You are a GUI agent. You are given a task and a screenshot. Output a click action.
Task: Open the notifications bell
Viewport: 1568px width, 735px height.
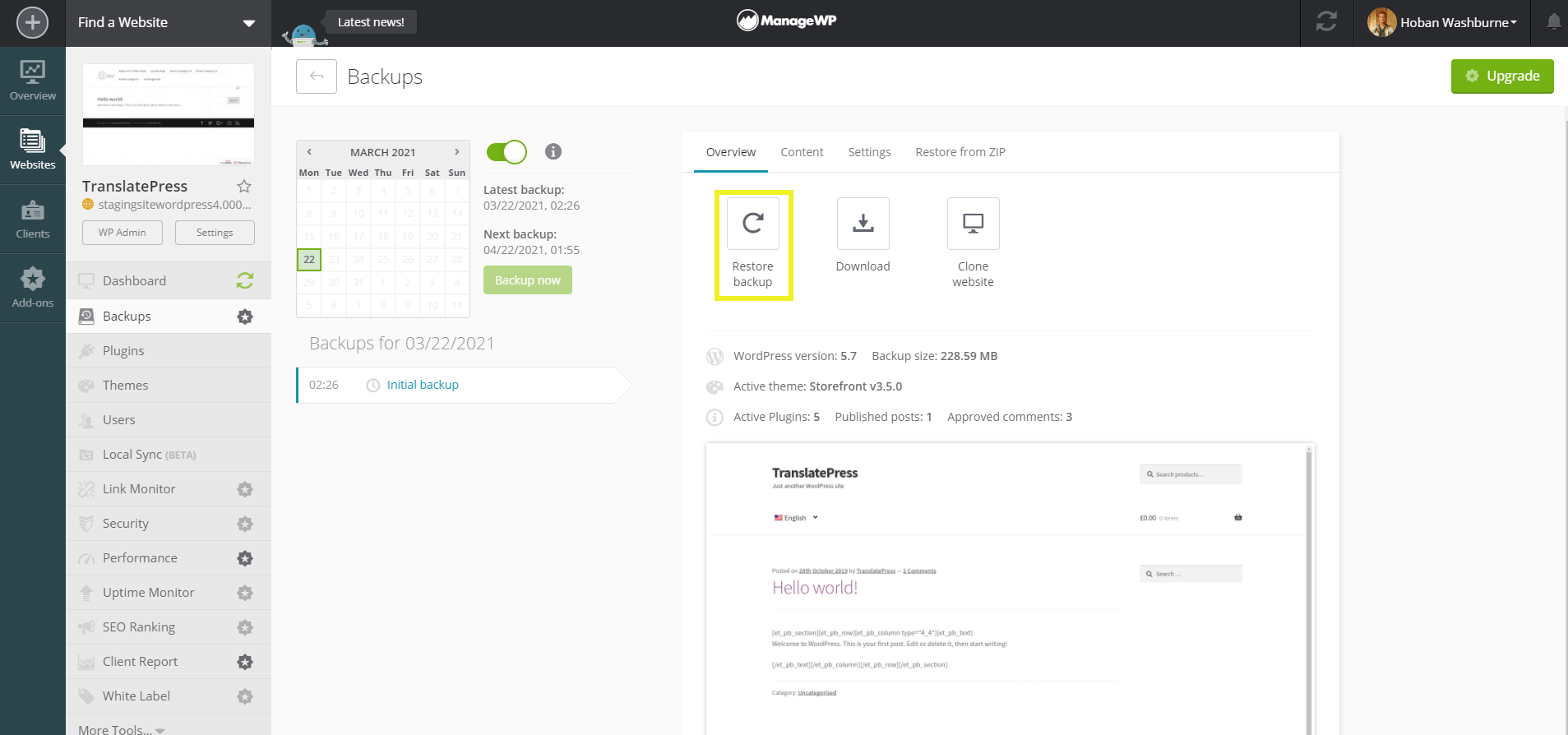[x=1553, y=22]
